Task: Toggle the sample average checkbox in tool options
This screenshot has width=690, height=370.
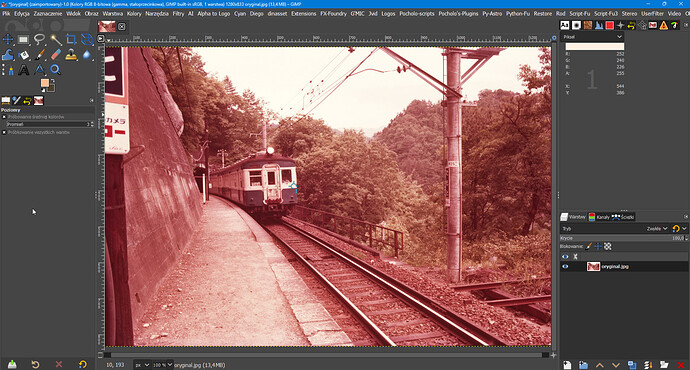Action: coord(4,117)
